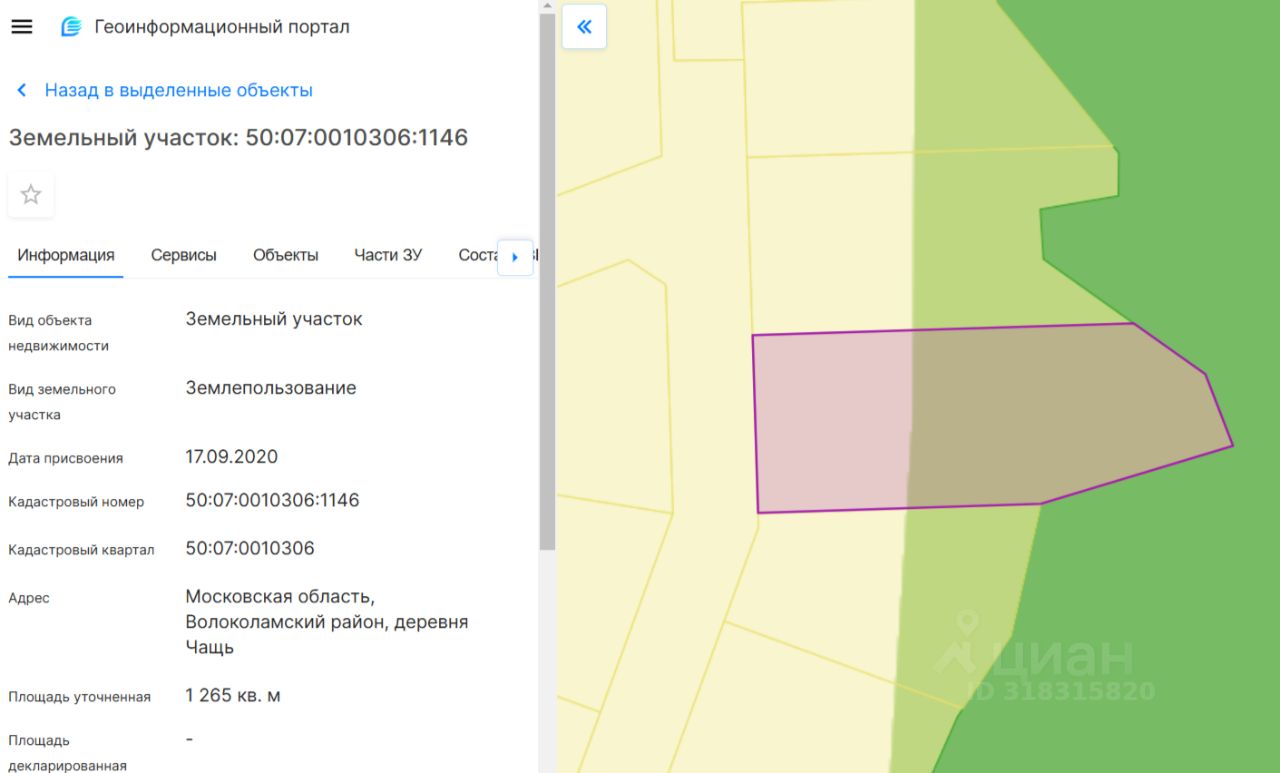Image resolution: width=1280 pixels, height=773 pixels.
Task: Select the Объекты tab
Action: coord(286,255)
